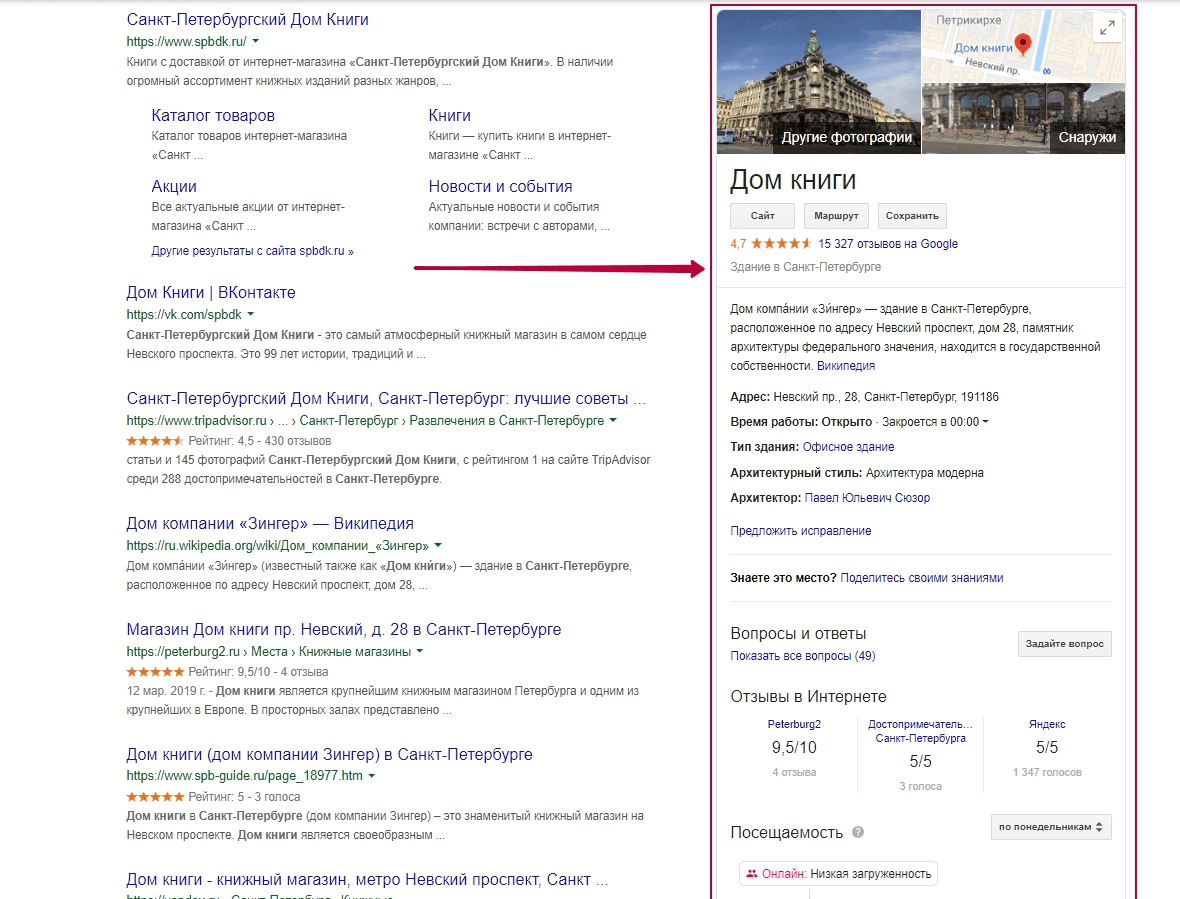This screenshot has width=1180, height=899.
Task: Open Дом книги (дом компании Зингер) result
Action: 330,755
